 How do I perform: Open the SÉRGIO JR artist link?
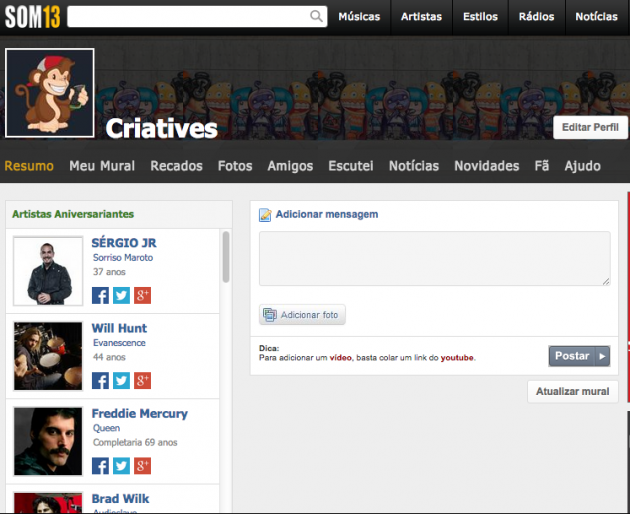point(124,243)
